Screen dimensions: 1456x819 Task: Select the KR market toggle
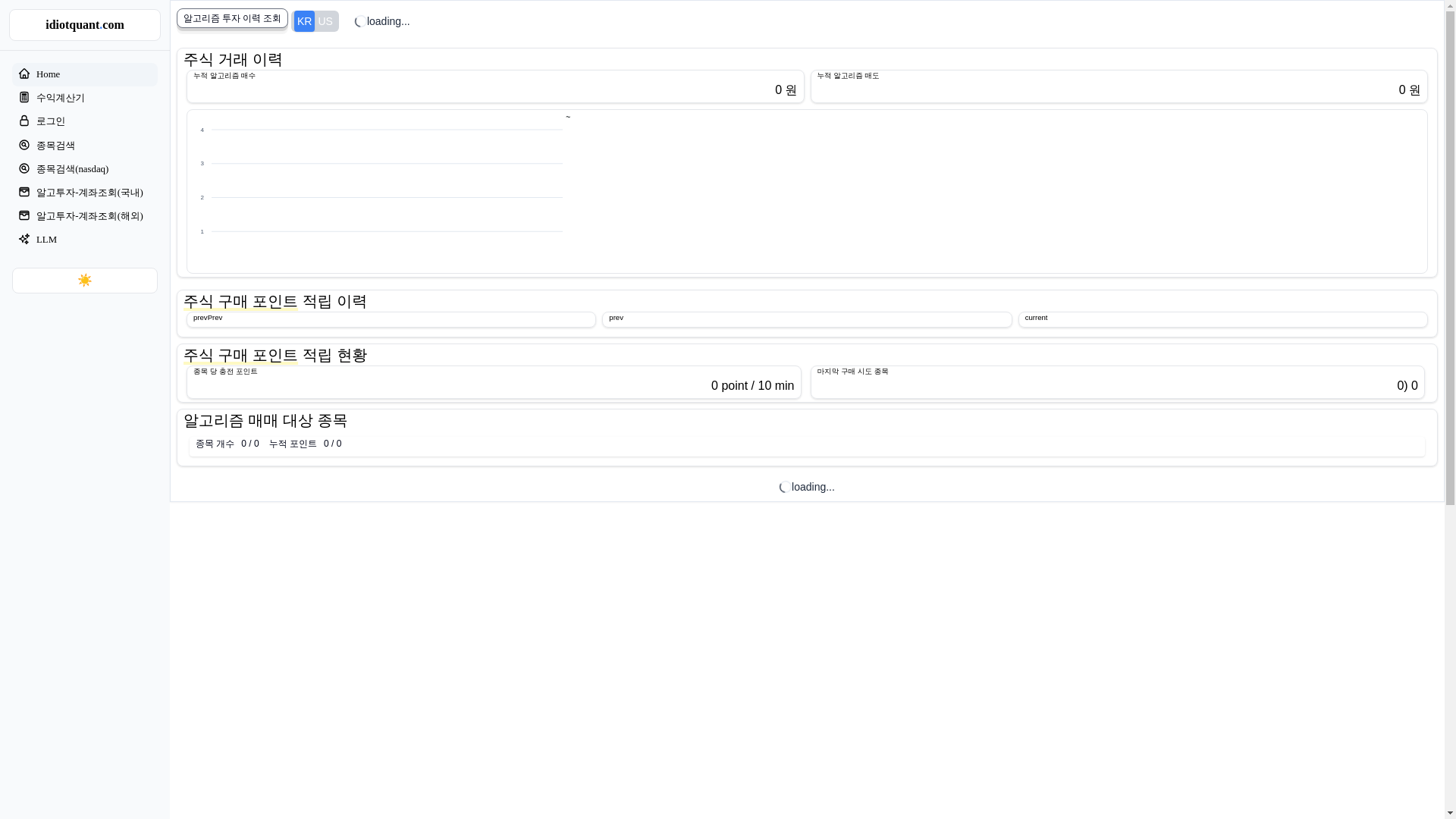pyautogui.click(x=304, y=21)
